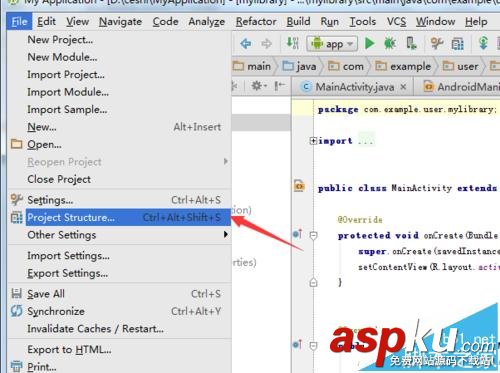The width and height of the screenshot is (500, 373).
Task: Click the toolbar Settings wrench icon
Action: point(437,43)
